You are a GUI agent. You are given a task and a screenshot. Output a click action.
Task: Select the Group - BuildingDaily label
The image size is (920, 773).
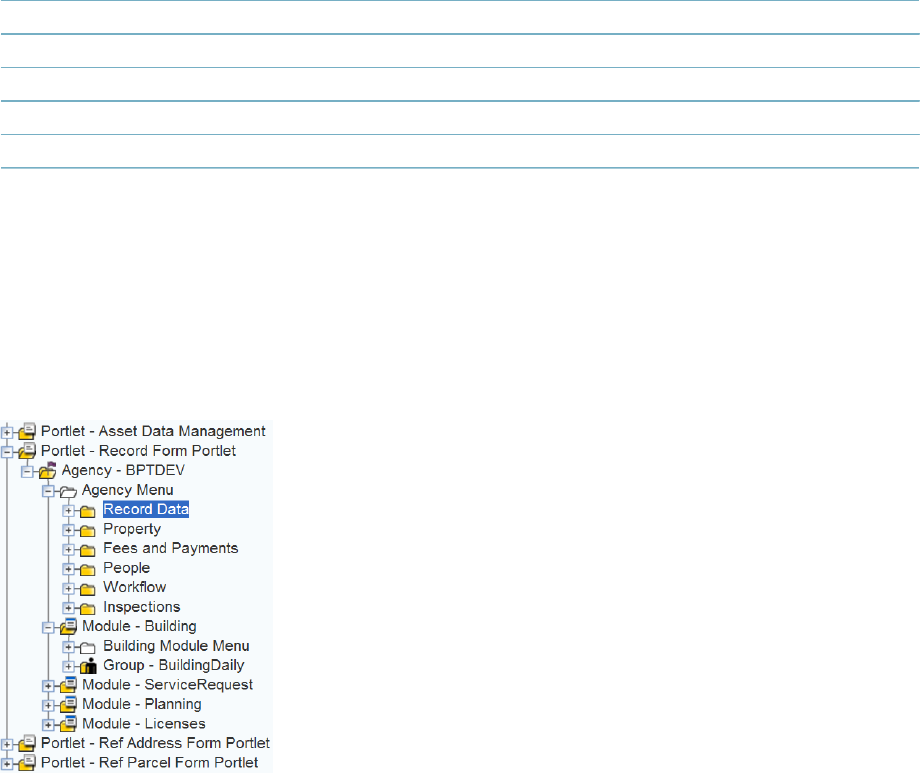pos(174,665)
